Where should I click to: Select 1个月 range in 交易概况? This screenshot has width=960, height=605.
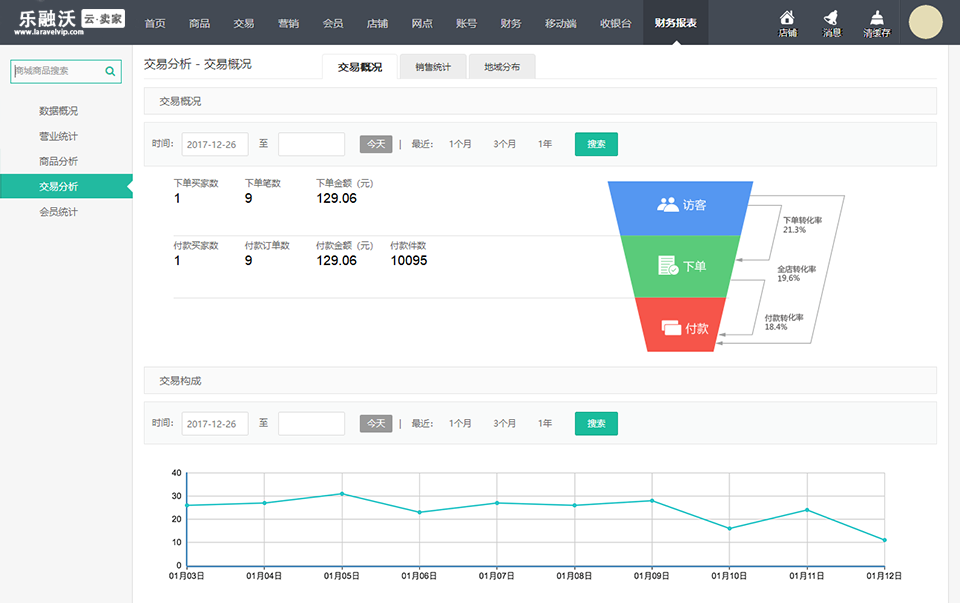460,144
